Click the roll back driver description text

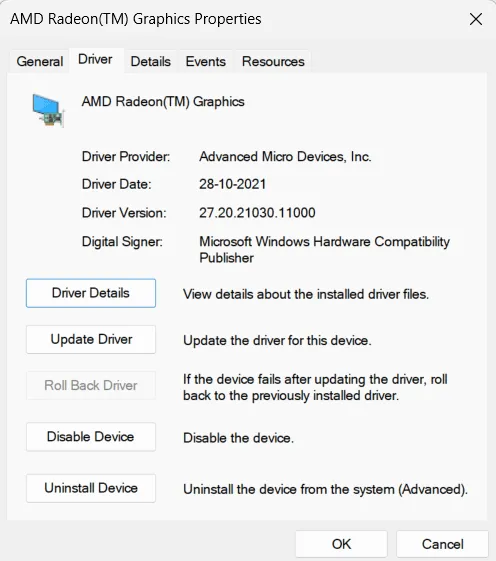pyautogui.click(x=315, y=387)
